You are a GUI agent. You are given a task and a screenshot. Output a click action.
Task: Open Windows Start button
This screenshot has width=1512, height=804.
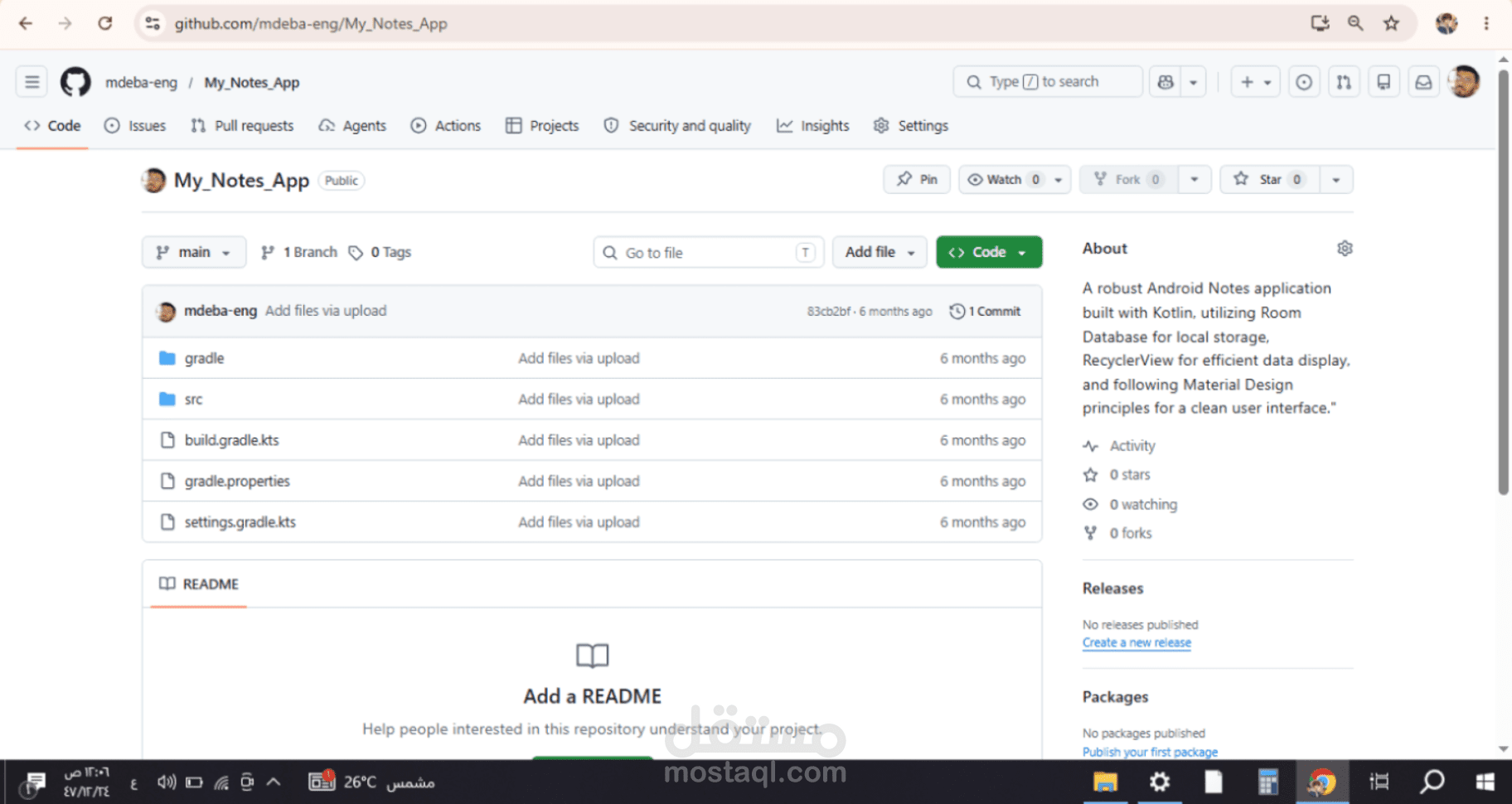point(1485,782)
